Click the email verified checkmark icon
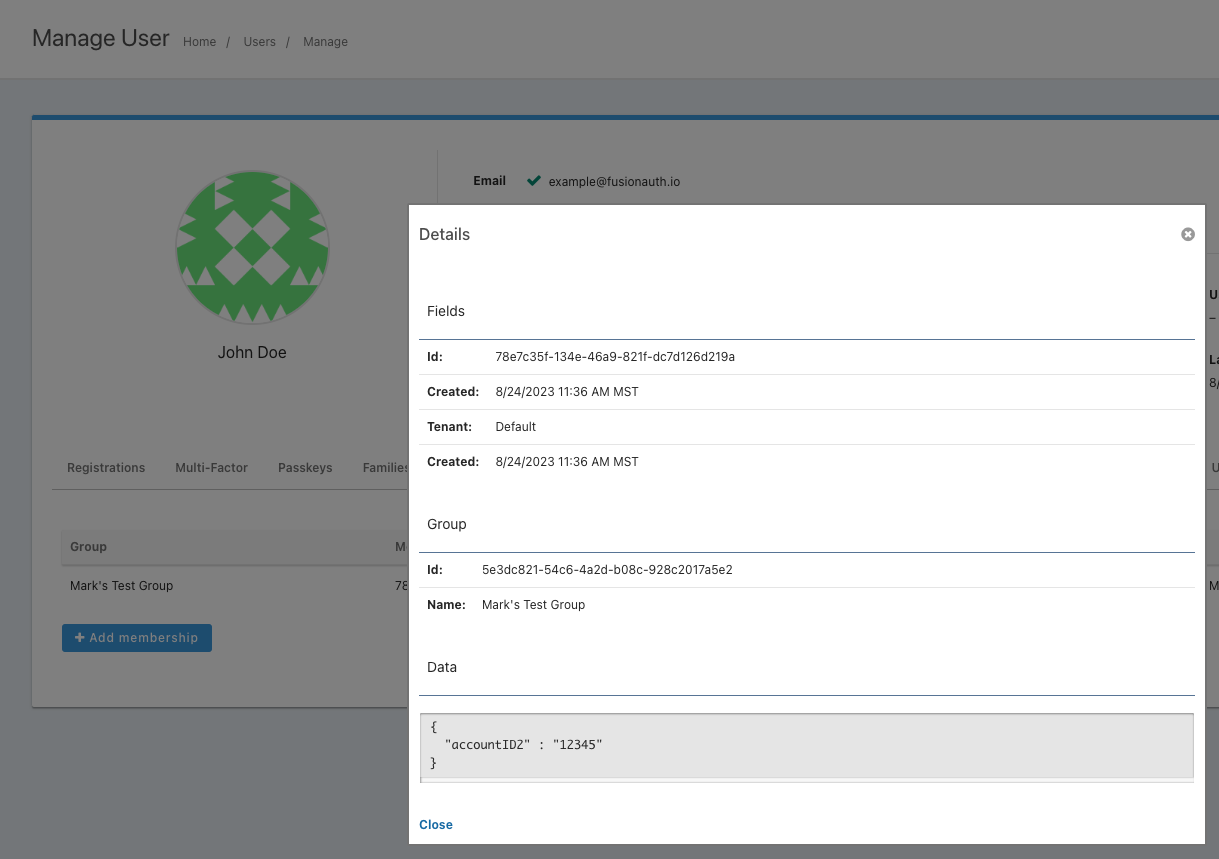The image size is (1219, 859). pyautogui.click(x=534, y=181)
